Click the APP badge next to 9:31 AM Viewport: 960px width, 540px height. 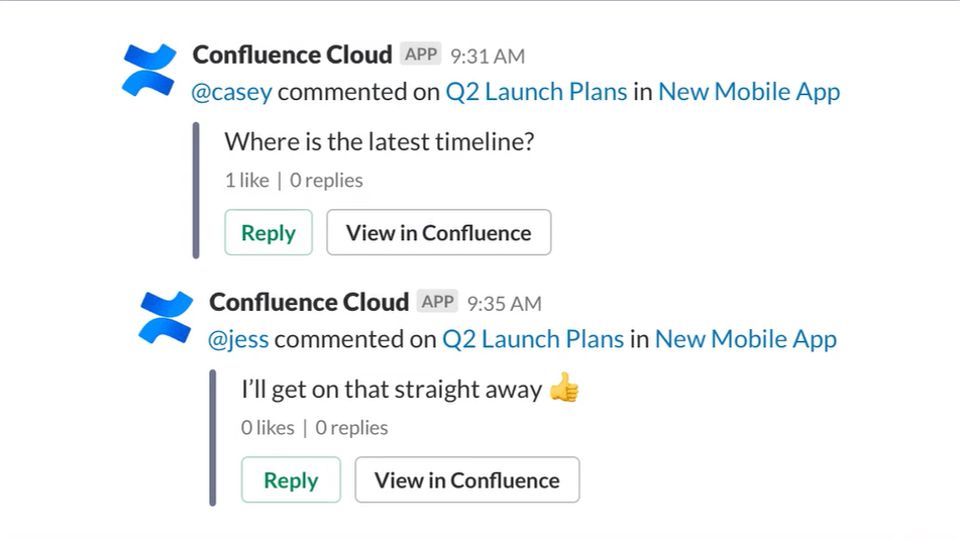pyautogui.click(x=421, y=54)
